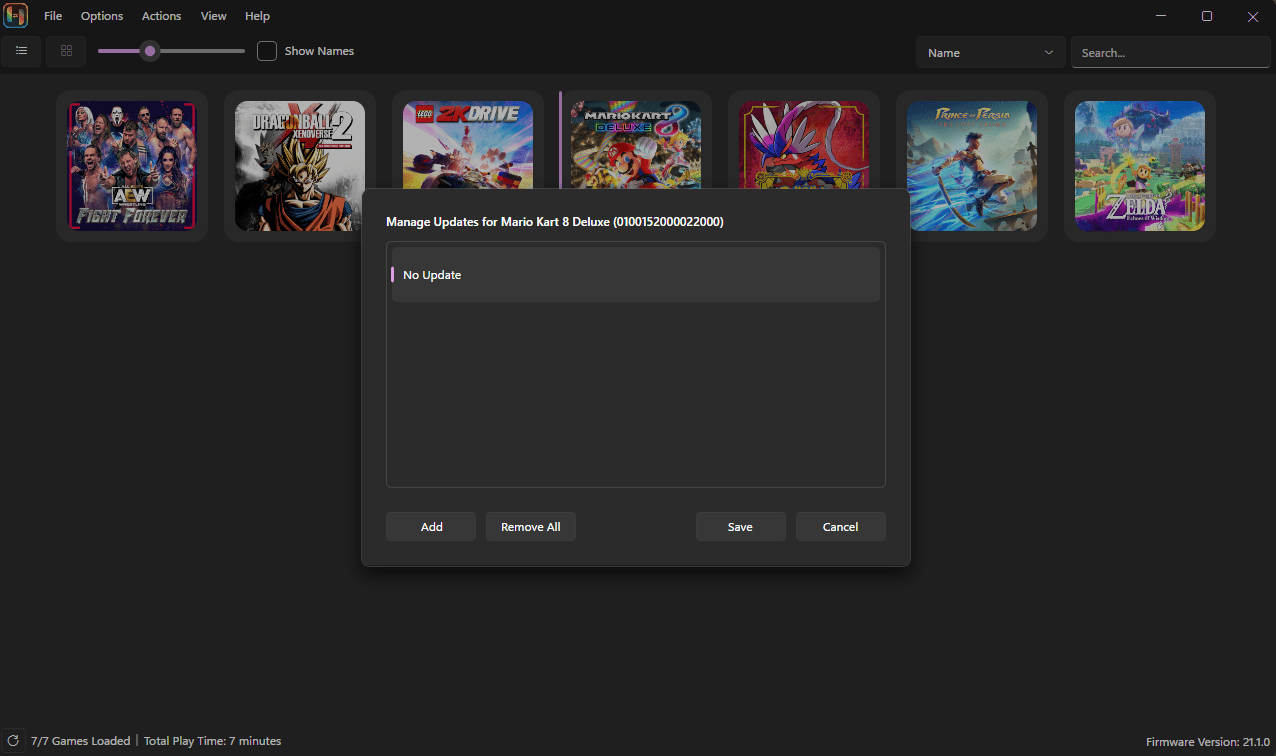
Task: Click the Manage Updates dialog title text
Action: tap(555, 222)
